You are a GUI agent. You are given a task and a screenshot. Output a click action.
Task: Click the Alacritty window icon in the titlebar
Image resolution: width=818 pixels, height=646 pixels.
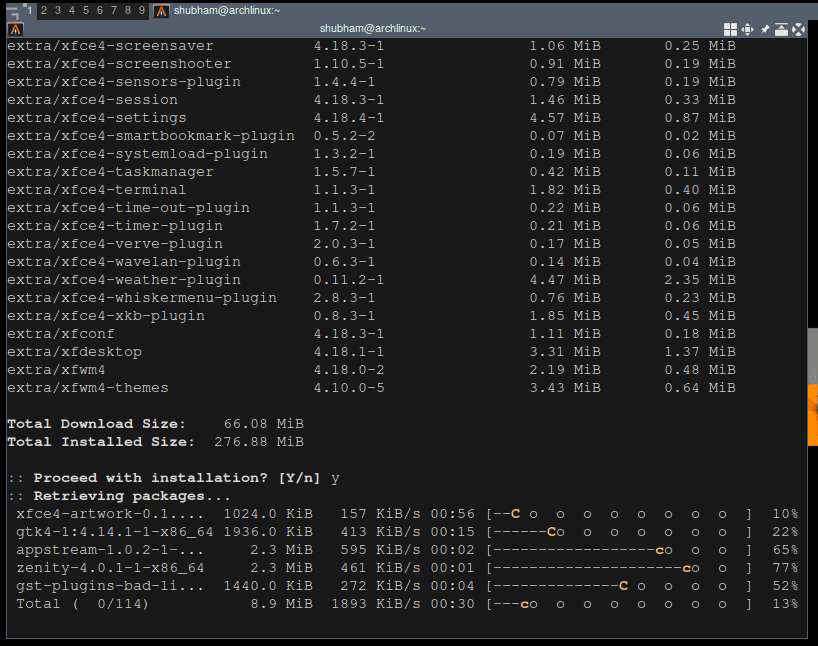coord(16,29)
